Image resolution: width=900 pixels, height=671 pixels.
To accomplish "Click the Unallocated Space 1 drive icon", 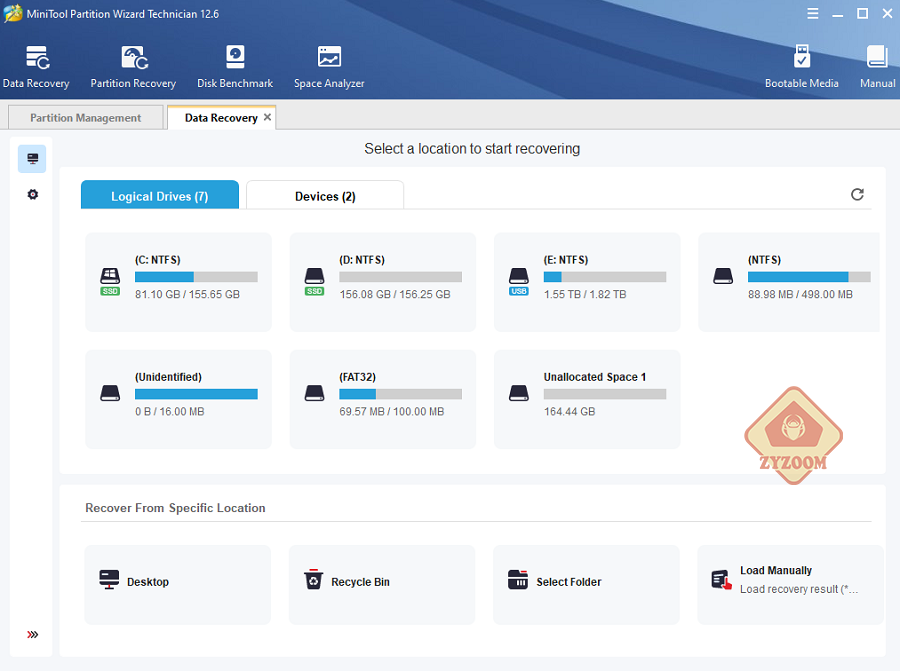I will coord(519,394).
